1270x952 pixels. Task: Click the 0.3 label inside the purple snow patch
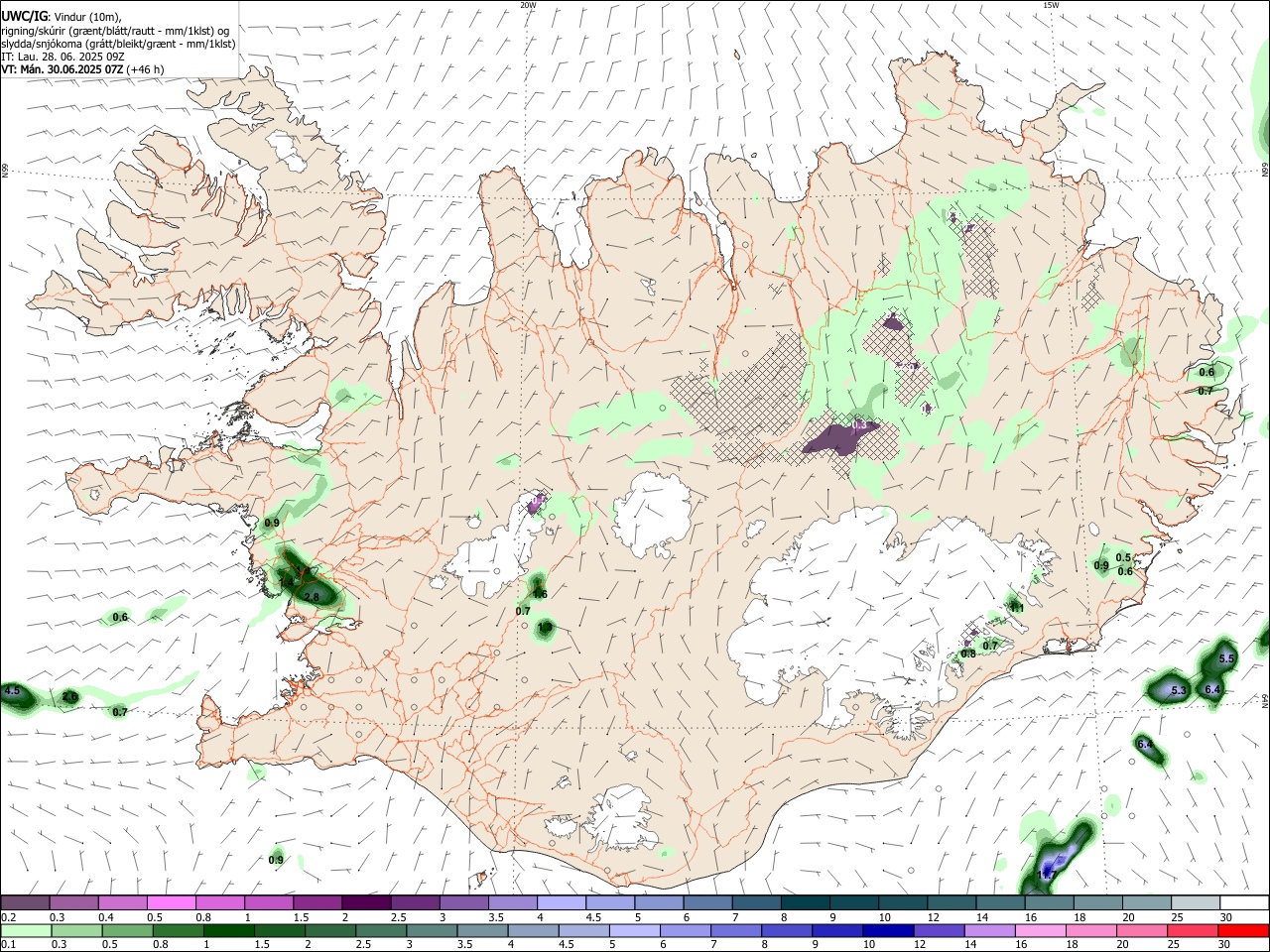click(860, 424)
